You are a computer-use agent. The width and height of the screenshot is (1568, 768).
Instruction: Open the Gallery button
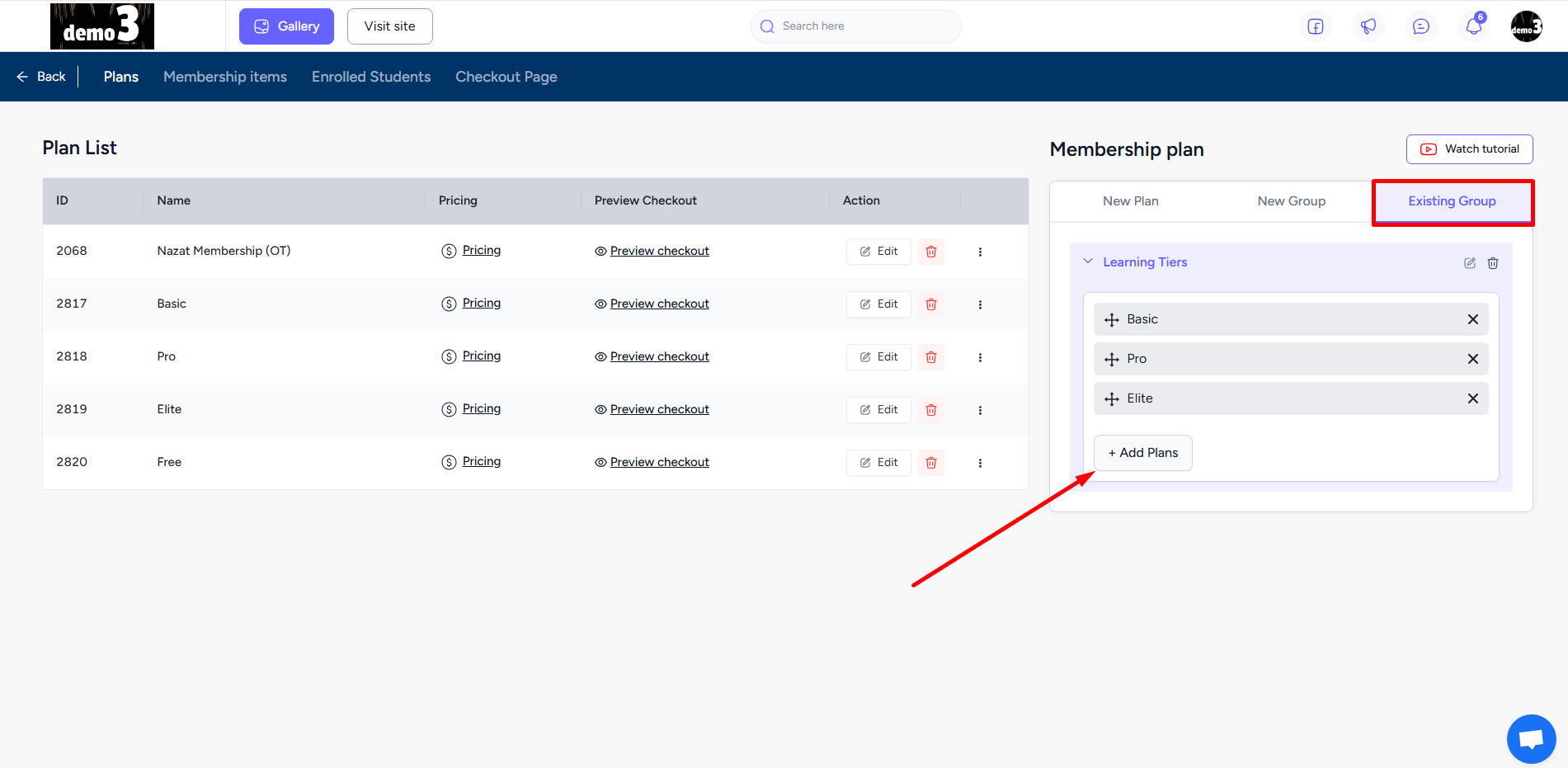point(286,26)
